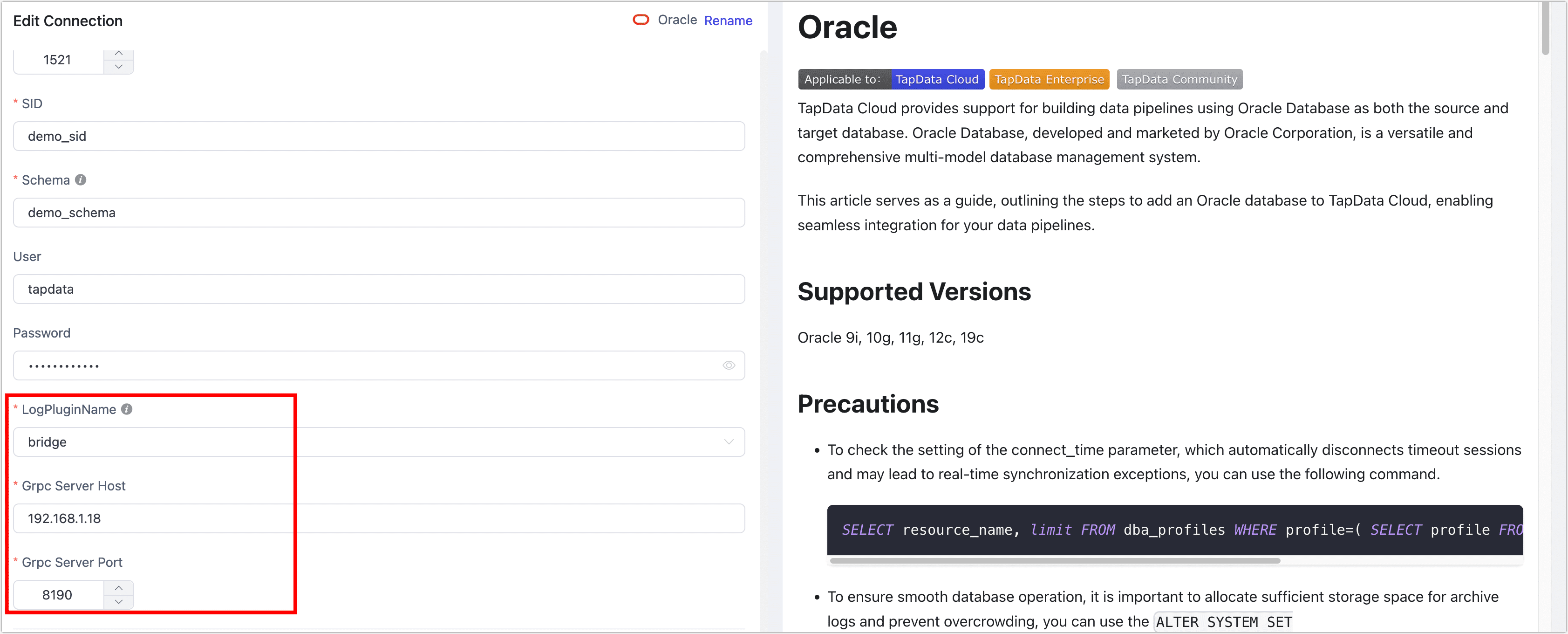Click the Oracle logo icon
The image size is (1568, 634).
tap(641, 20)
